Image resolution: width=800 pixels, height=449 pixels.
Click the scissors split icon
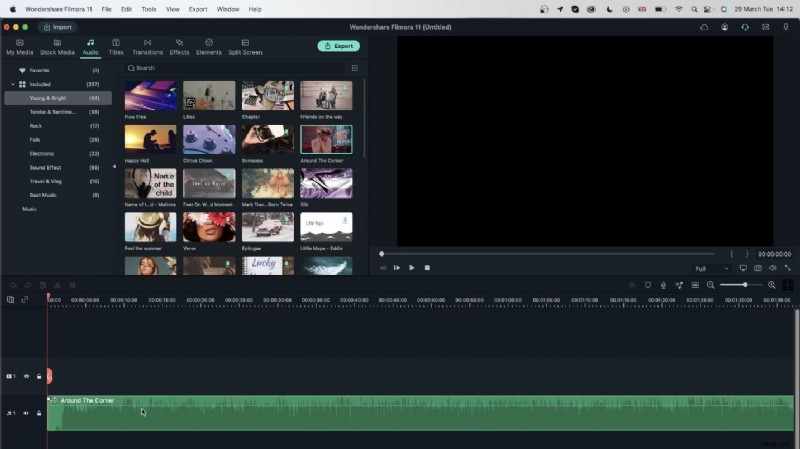(x=57, y=285)
